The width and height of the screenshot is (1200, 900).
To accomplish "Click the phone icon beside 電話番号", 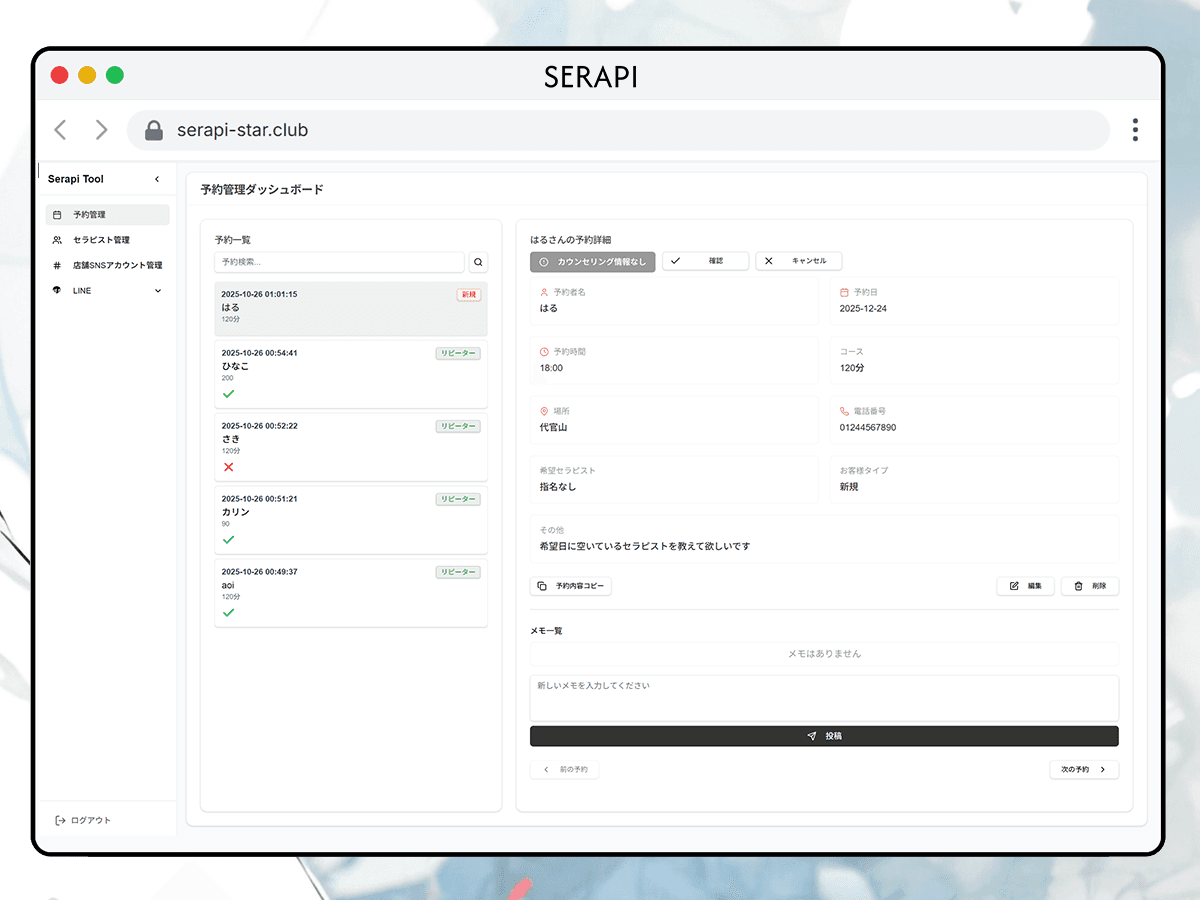I will (845, 411).
